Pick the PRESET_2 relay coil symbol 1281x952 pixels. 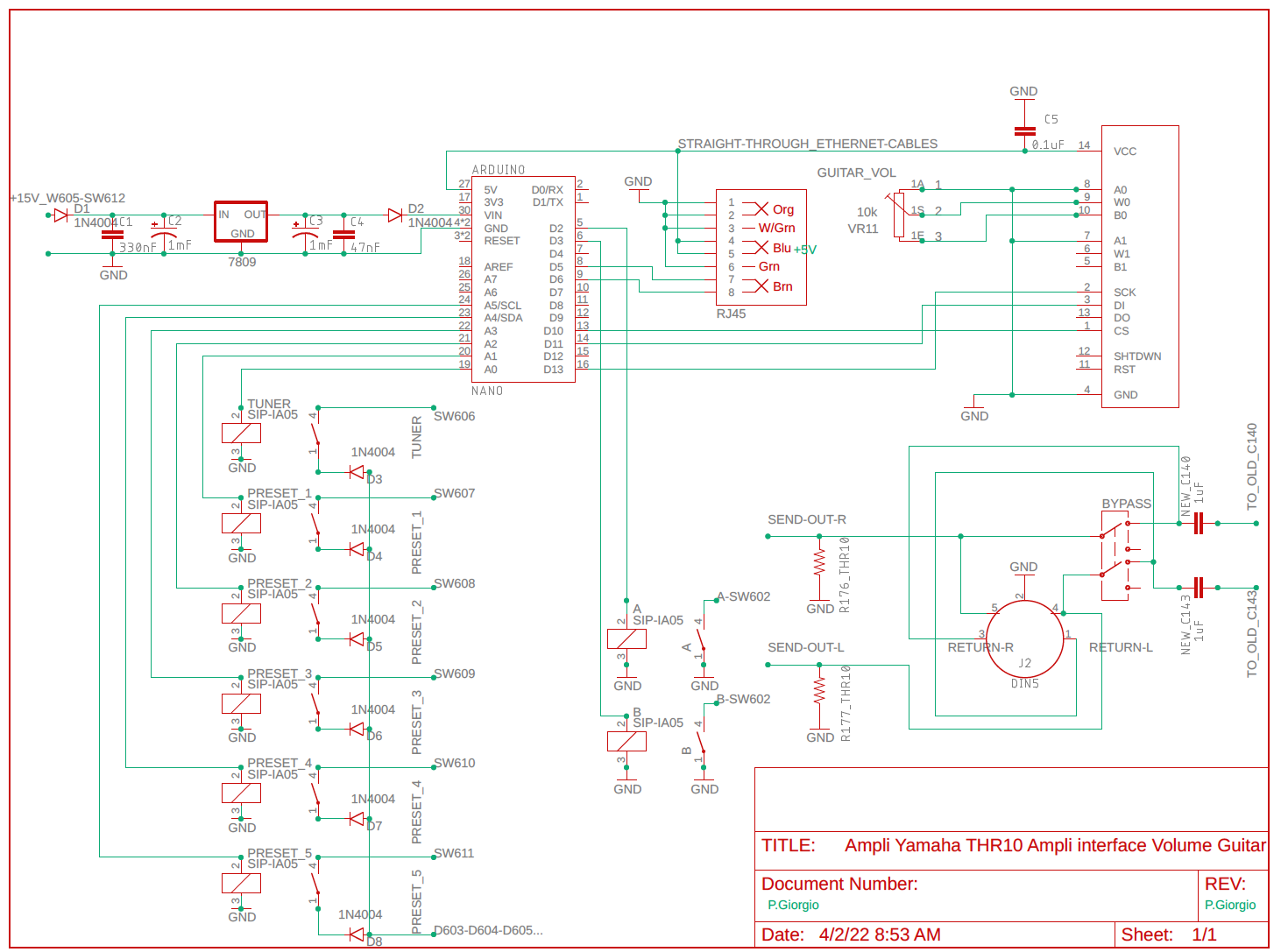click(x=241, y=613)
